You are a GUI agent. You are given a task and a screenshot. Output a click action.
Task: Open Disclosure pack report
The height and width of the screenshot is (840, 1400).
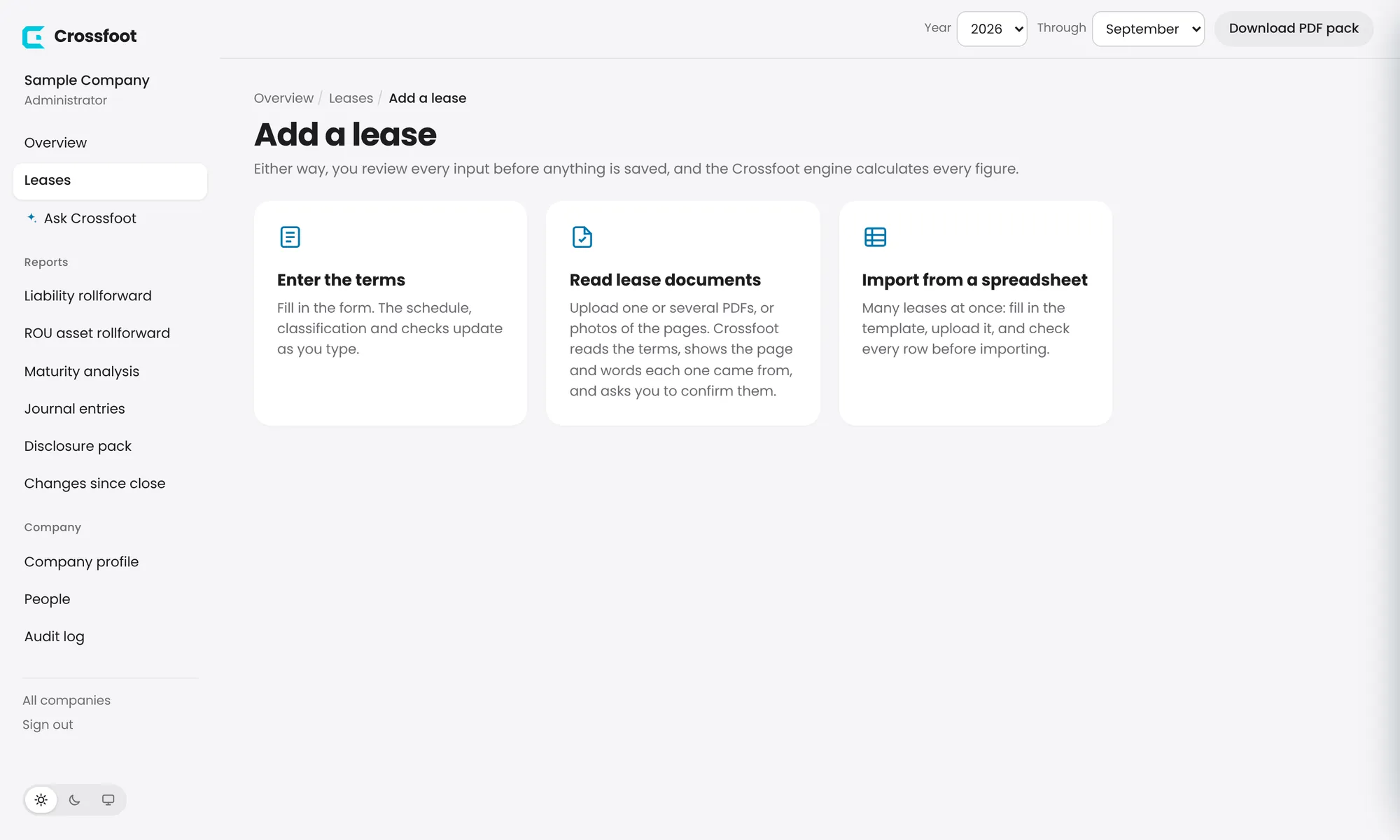coord(110,446)
